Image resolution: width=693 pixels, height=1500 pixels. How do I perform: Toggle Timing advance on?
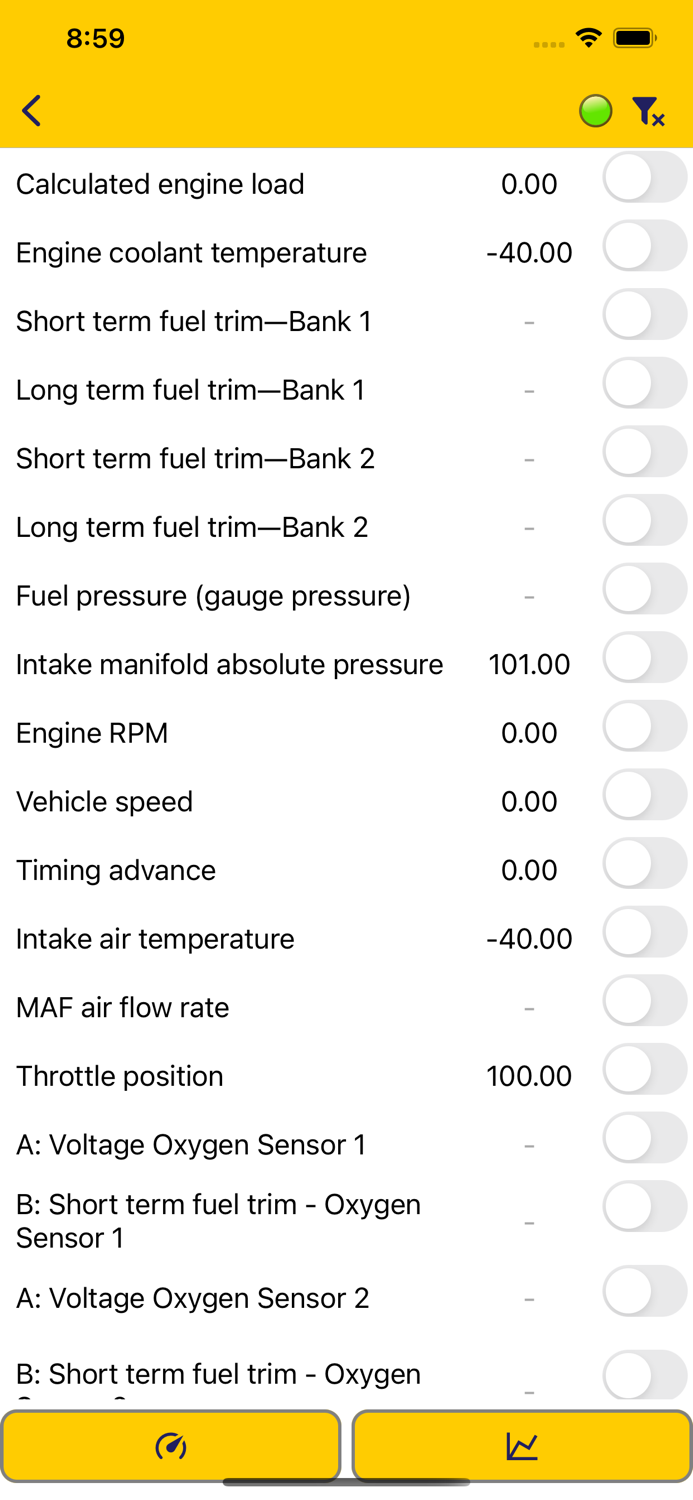[644, 863]
